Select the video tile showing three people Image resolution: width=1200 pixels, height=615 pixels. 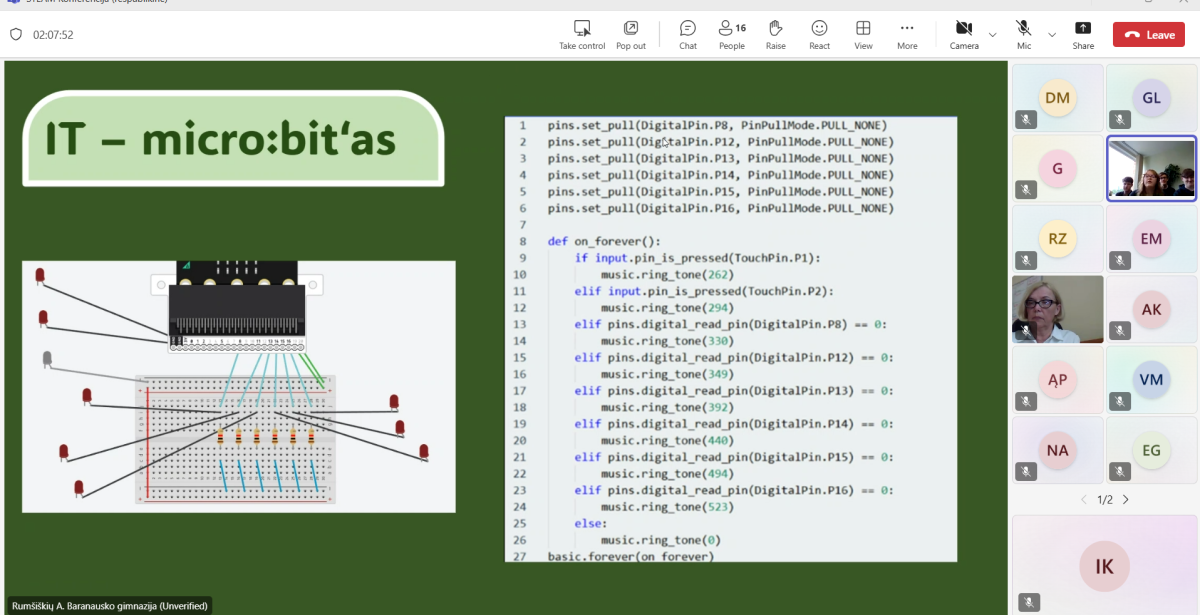pyautogui.click(x=1152, y=168)
